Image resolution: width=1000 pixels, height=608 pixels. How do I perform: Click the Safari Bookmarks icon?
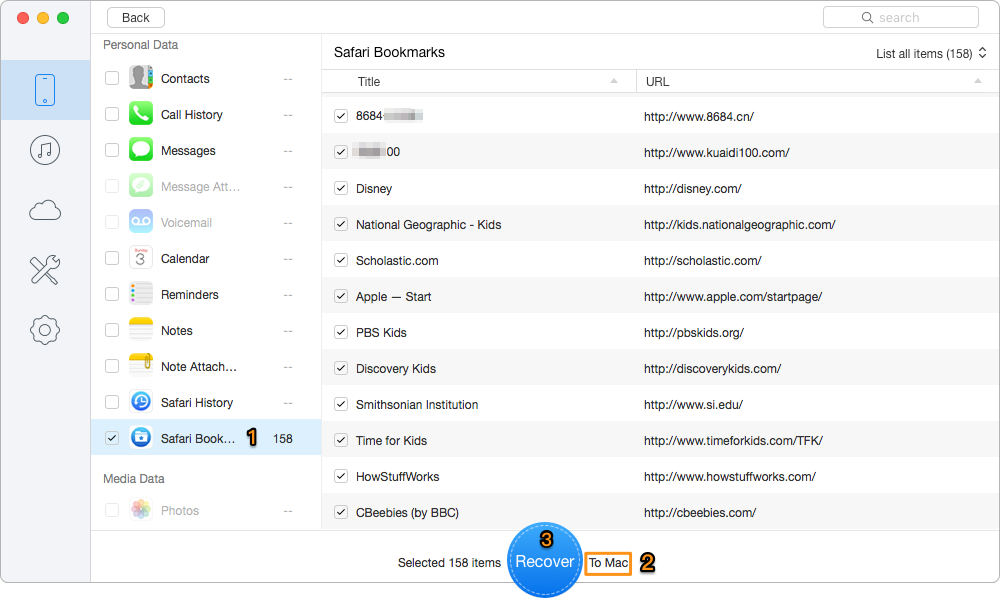(141, 438)
